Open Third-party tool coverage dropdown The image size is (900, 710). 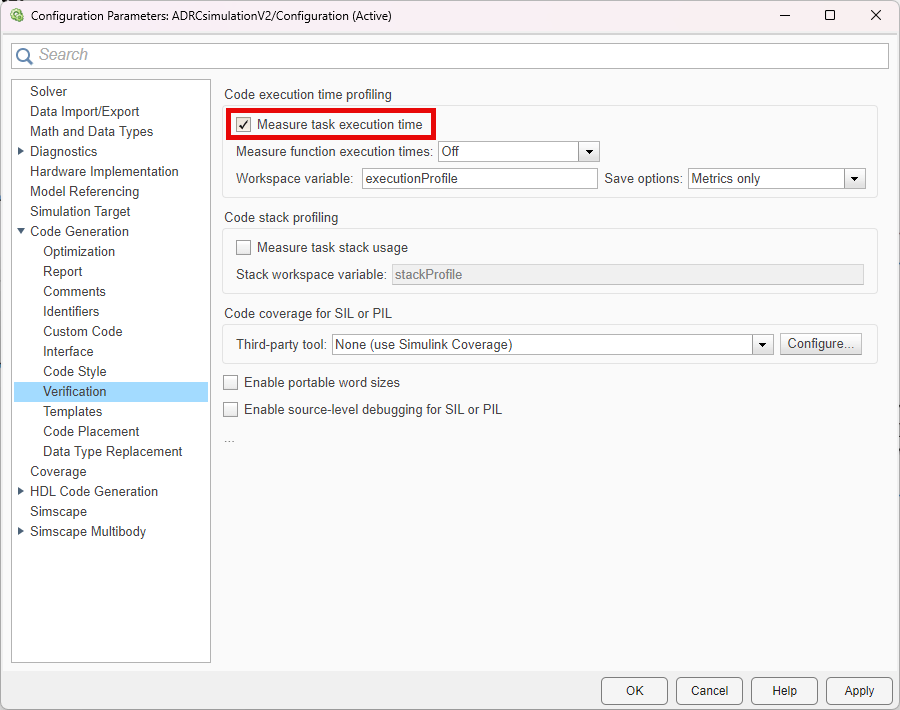coord(763,344)
